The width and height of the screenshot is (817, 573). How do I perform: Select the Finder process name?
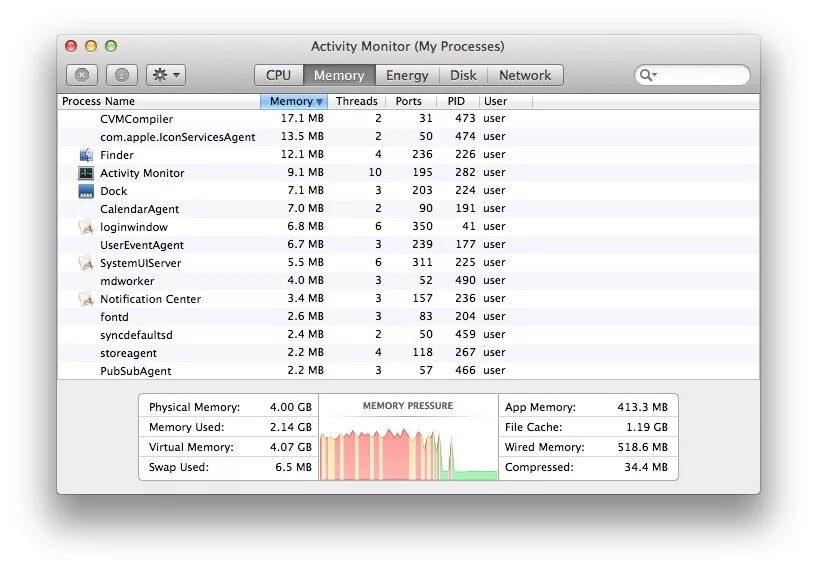[117, 155]
